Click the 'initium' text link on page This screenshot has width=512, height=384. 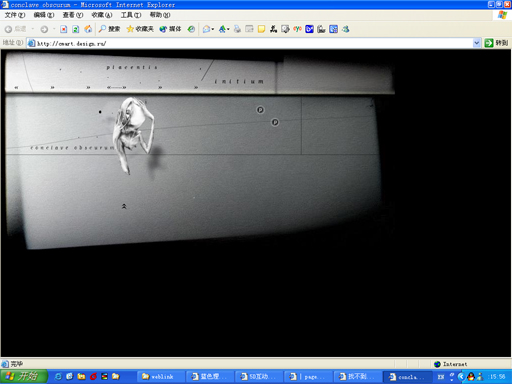tap(239, 82)
